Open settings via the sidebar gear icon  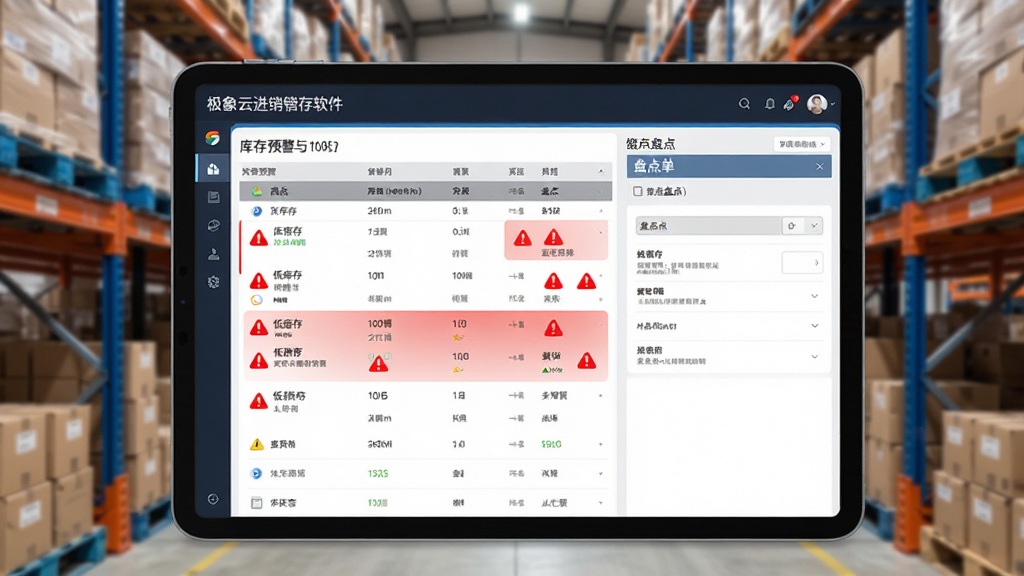(x=214, y=282)
